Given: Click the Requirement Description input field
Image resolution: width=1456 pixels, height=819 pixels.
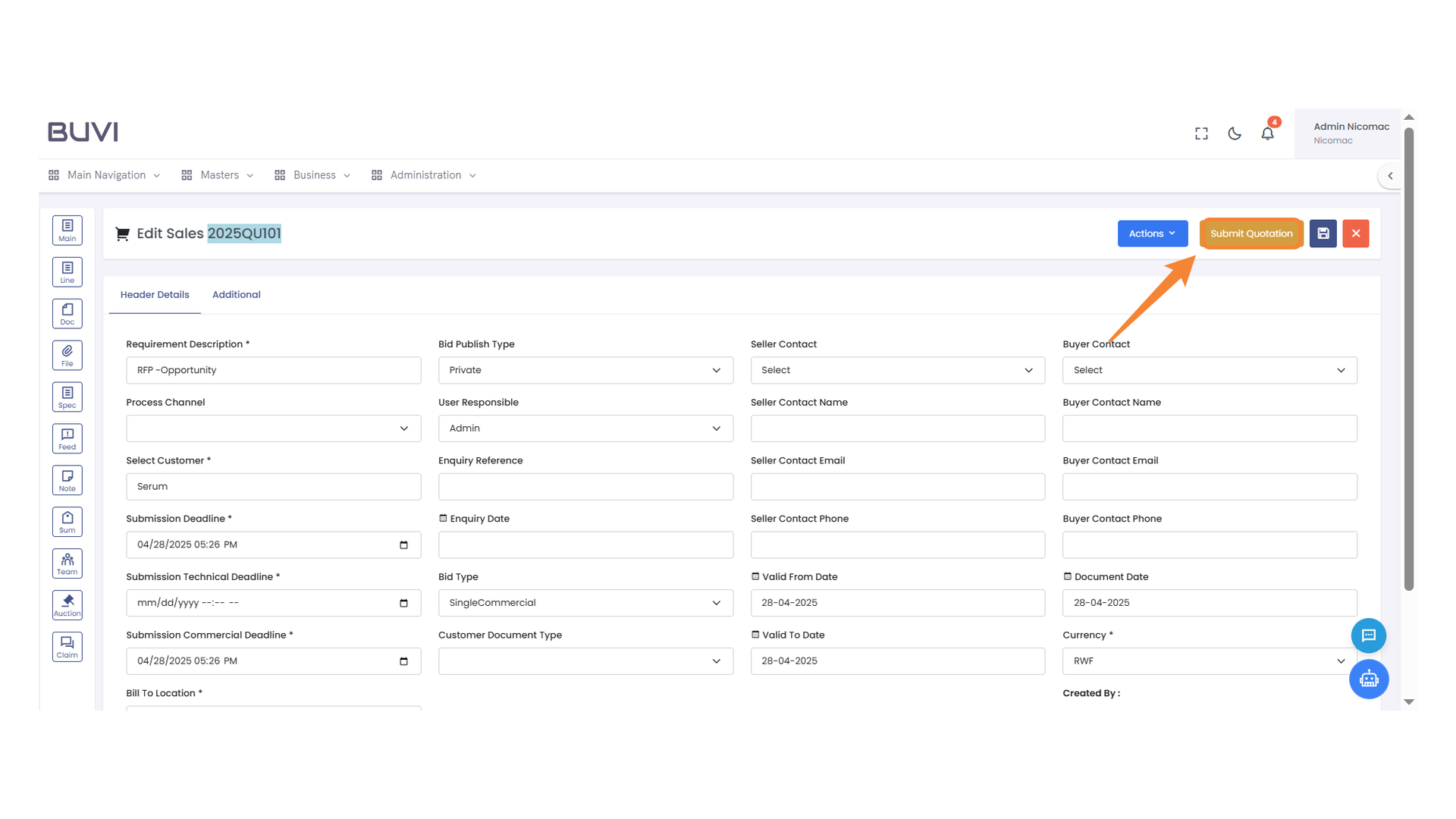Looking at the screenshot, I should [x=273, y=370].
